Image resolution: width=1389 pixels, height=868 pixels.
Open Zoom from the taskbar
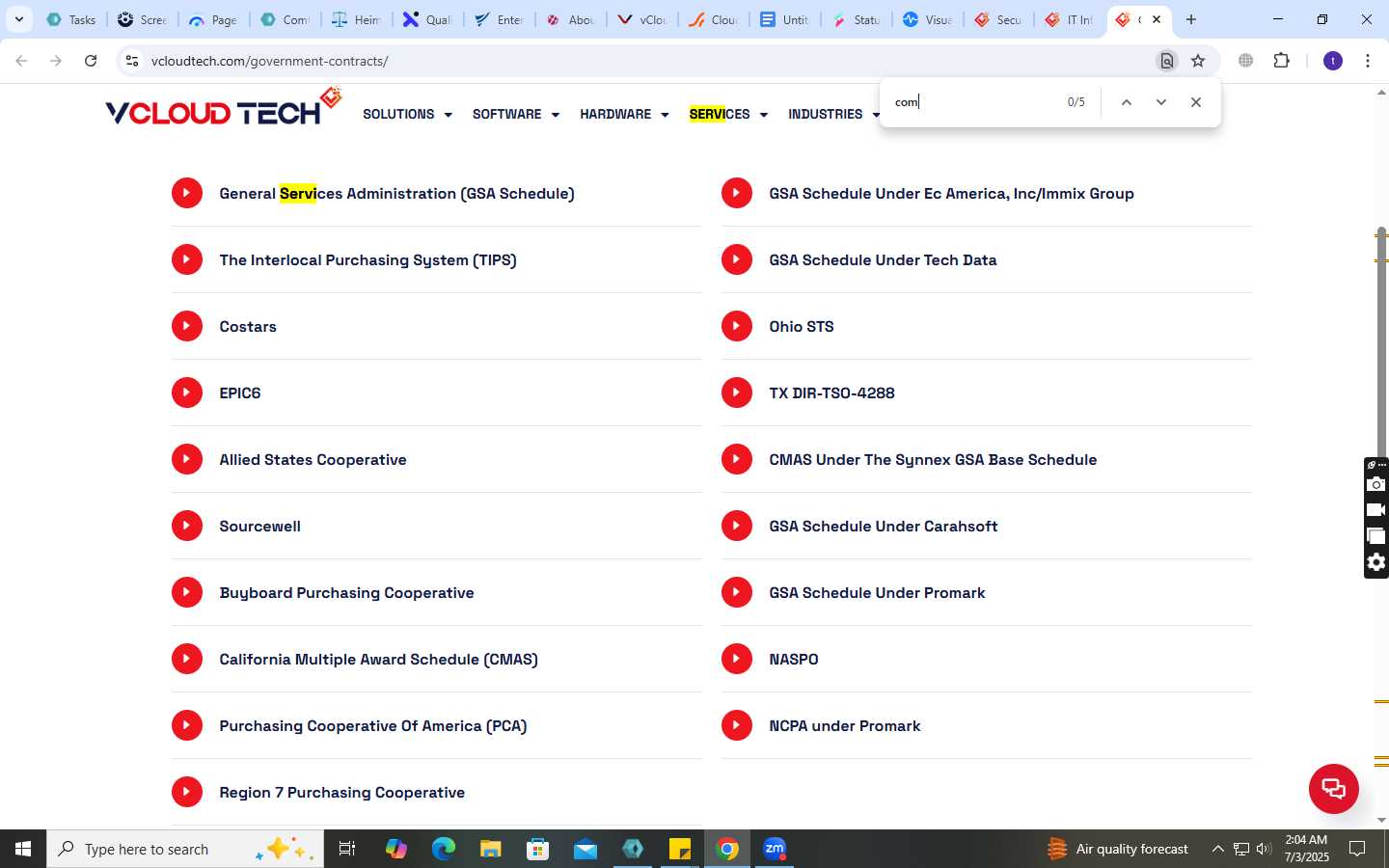(x=775, y=849)
